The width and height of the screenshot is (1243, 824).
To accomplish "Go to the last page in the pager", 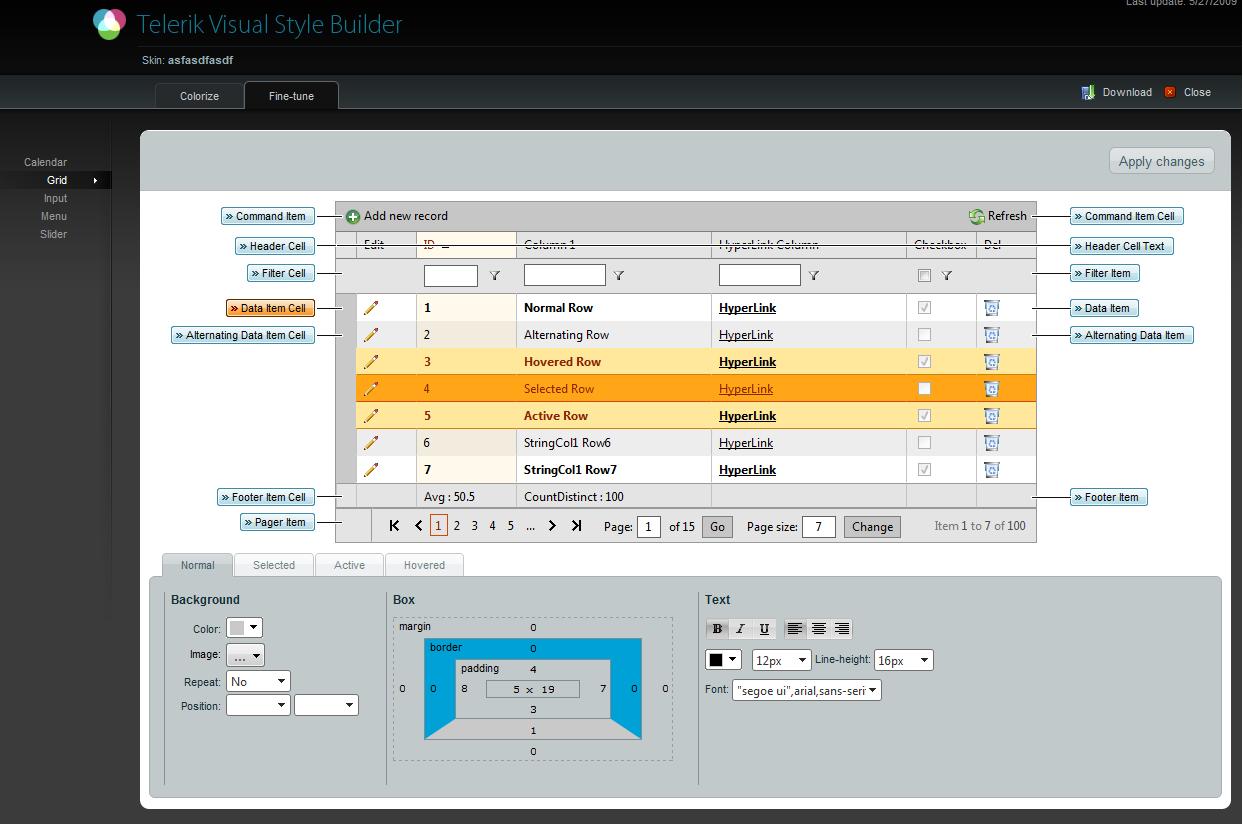I will click(x=576, y=526).
